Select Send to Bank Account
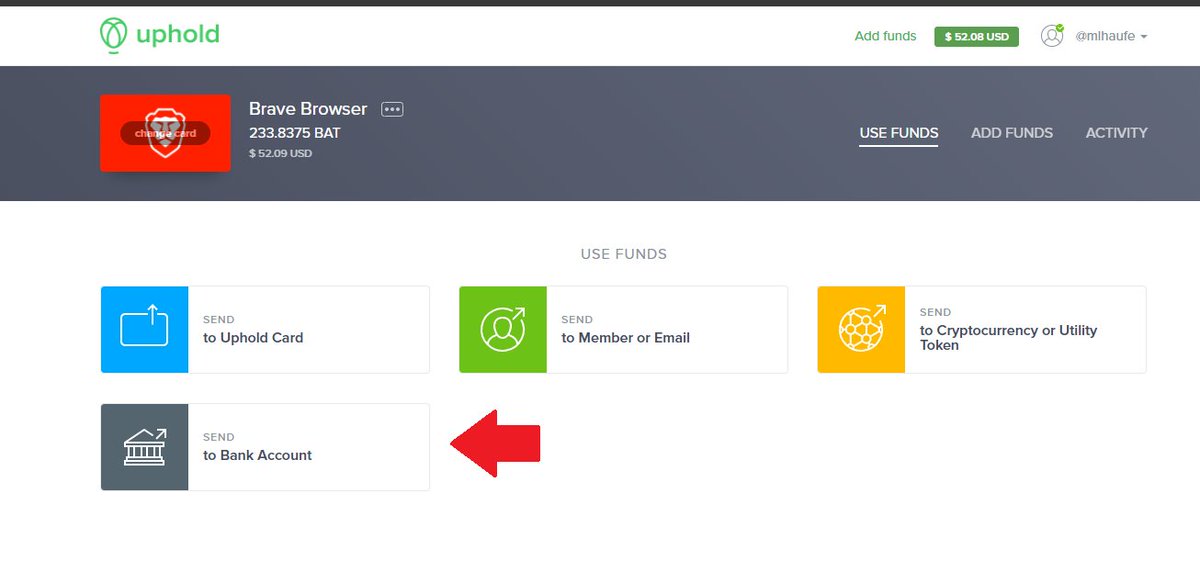This screenshot has height=561, width=1200. (x=265, y=447)
